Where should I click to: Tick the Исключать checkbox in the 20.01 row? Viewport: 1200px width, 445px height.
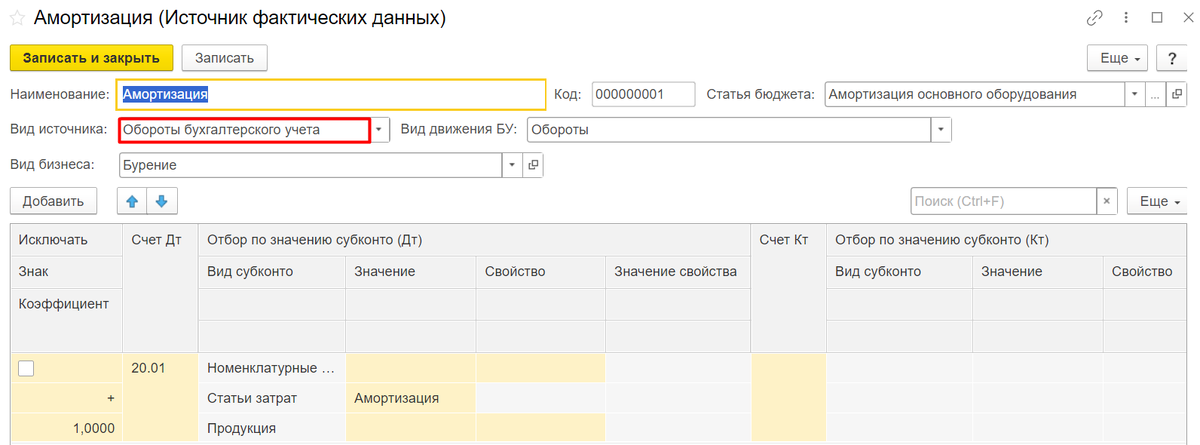(x=27, y=368)
